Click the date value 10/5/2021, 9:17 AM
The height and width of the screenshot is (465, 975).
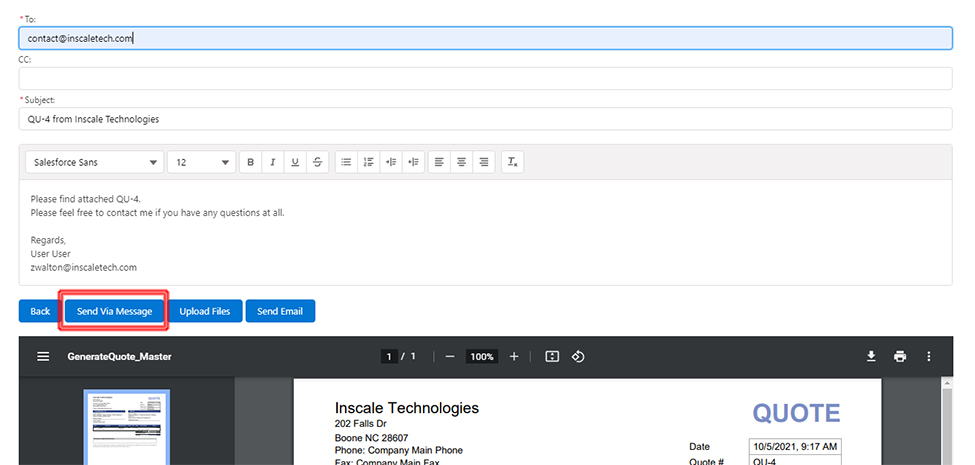(x=795, y=446)
